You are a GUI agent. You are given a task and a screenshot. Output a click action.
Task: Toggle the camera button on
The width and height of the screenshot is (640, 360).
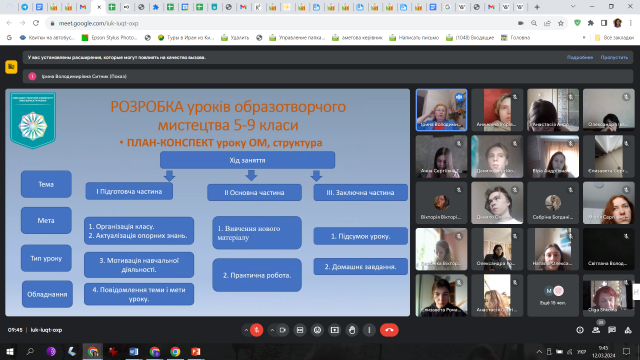282,330
